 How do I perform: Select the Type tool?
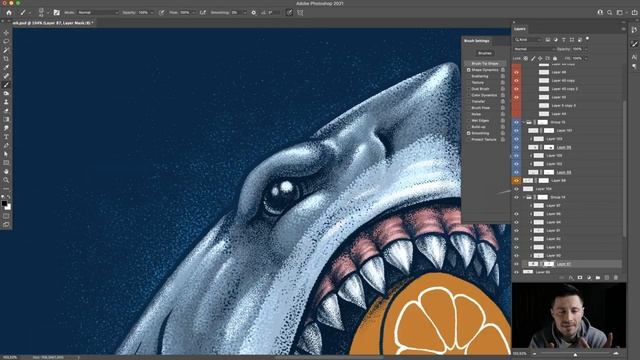tap(6, 137)
